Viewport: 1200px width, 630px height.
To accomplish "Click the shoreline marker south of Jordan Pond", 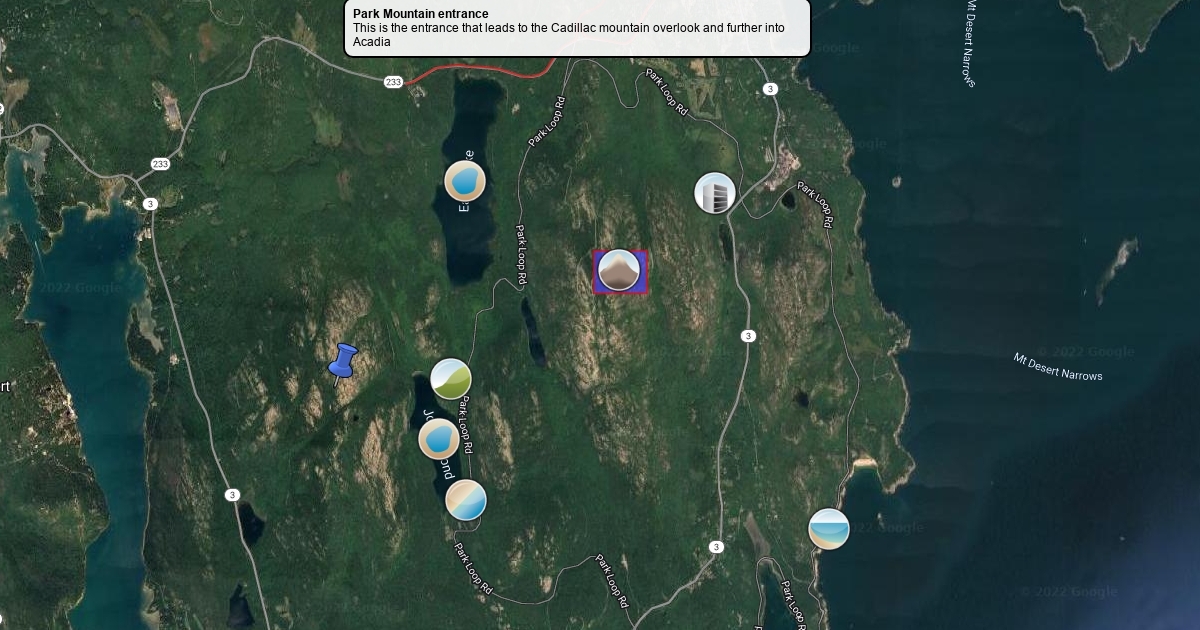I will pos(465,500).
